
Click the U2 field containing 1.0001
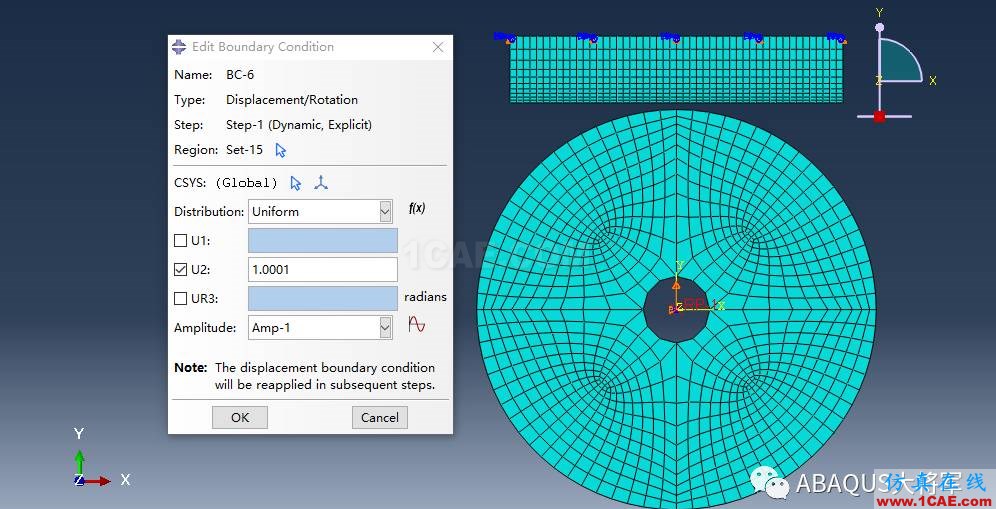[323, 269]
